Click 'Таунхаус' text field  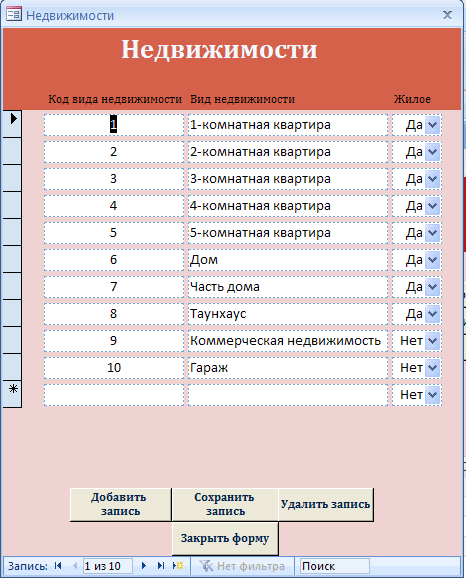[x=288, y=314]
